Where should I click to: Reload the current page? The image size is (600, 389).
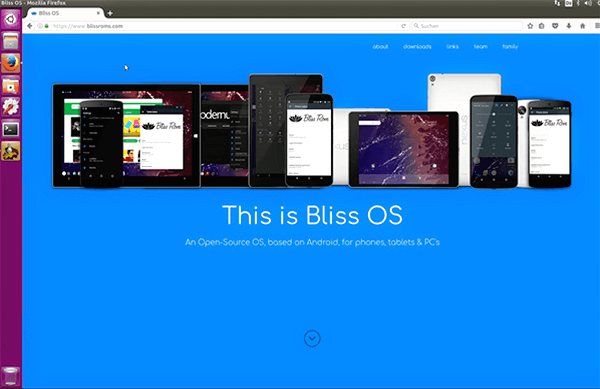tap(403, 26)
